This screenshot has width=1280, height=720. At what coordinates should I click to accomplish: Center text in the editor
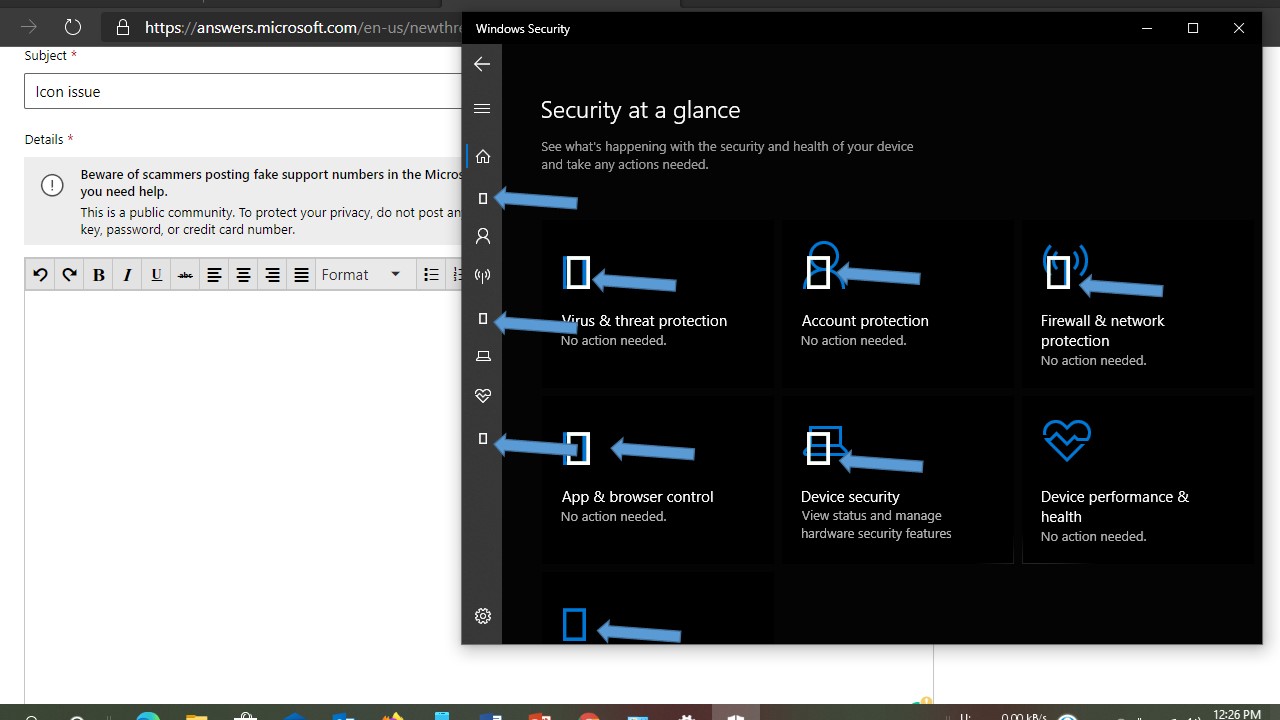[x=243, y=275]
